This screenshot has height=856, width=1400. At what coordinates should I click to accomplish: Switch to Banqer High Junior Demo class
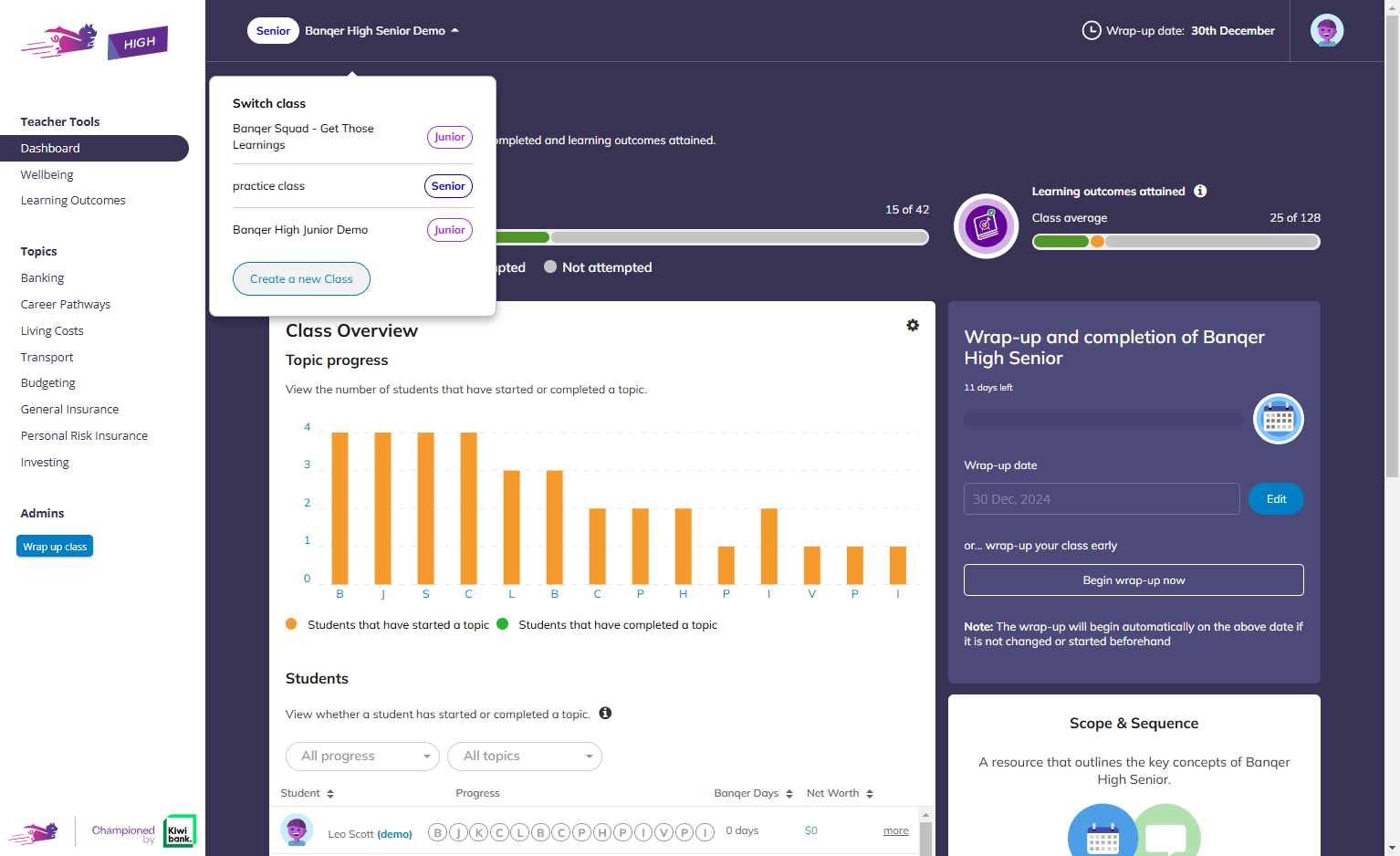pyautogui.click(x=352, y=230)
